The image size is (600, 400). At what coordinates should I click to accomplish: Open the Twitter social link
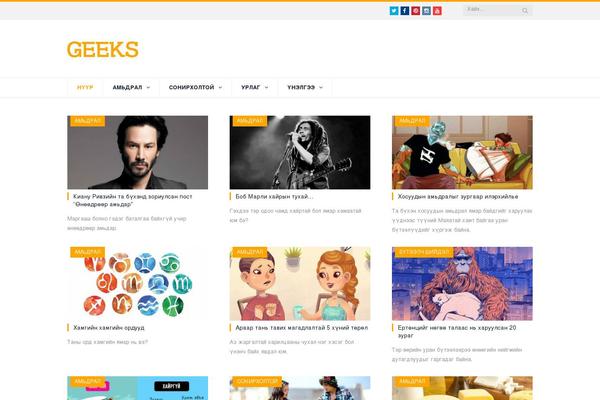point(394,11)
